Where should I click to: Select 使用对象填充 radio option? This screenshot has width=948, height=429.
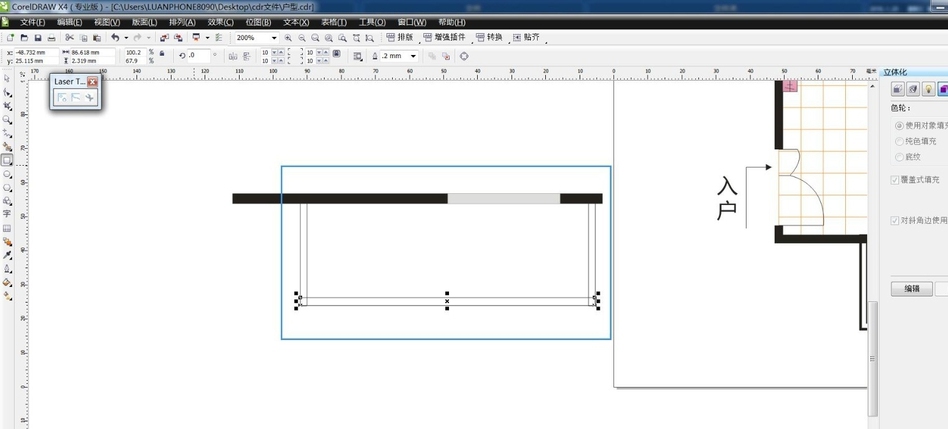898,126
